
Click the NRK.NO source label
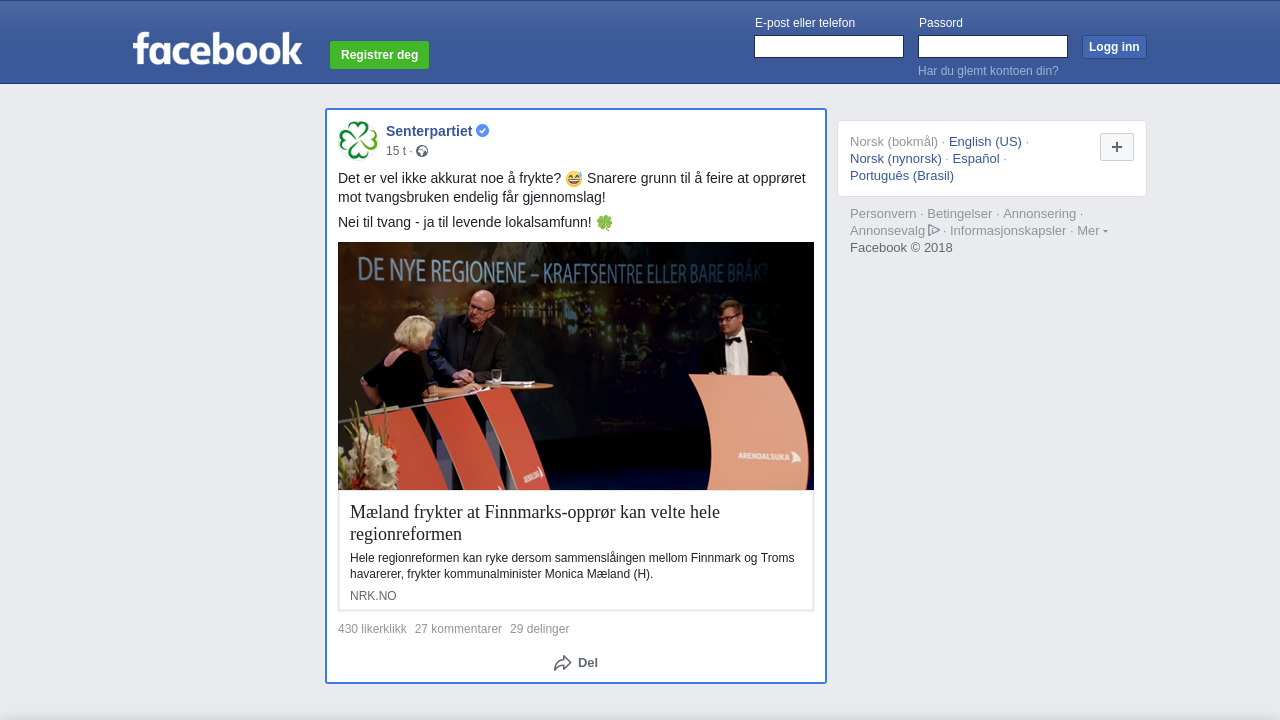click(373, 596)
